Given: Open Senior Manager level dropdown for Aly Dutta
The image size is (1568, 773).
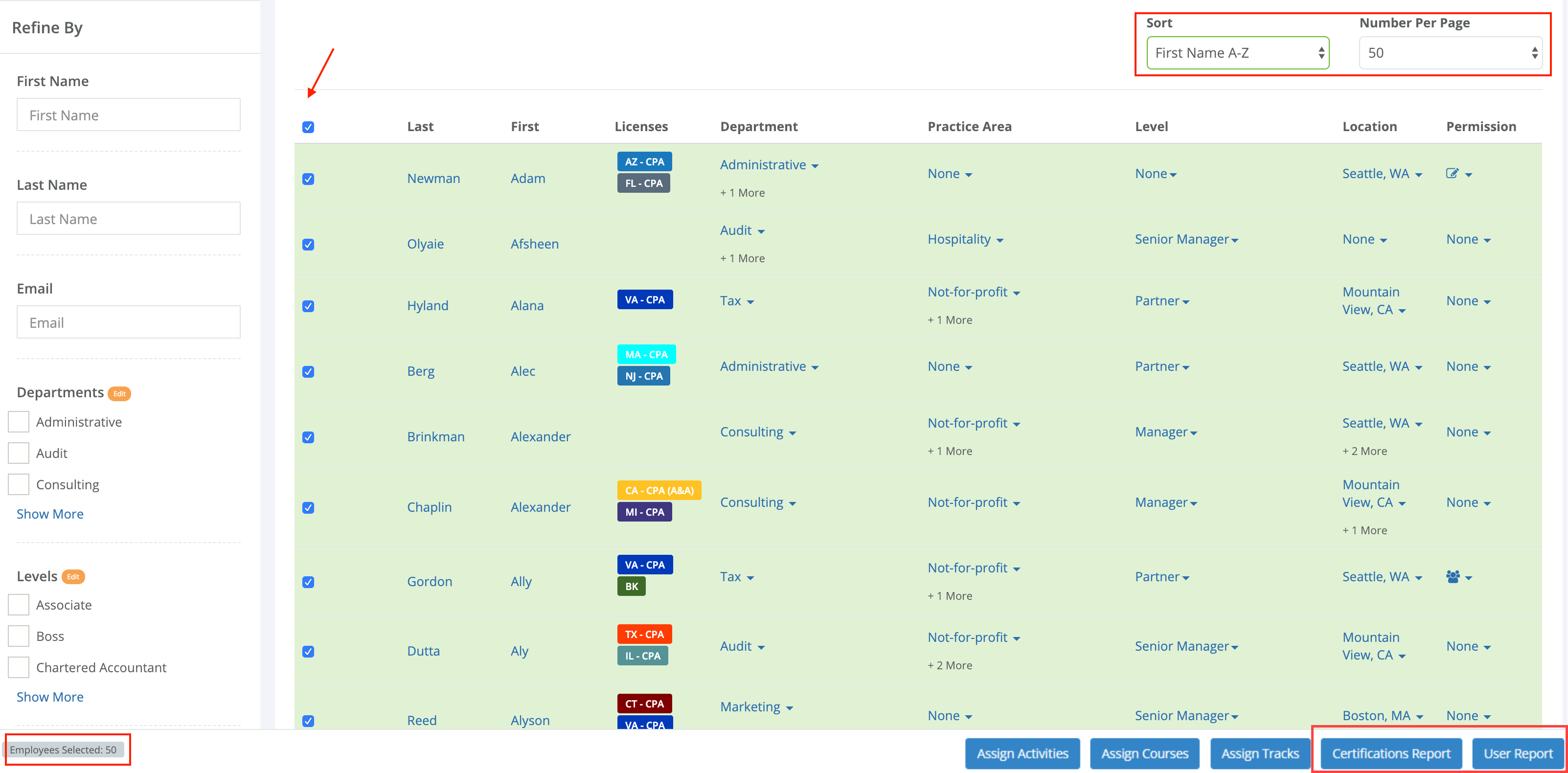Looking at the screenshot, I should 1186,646.
